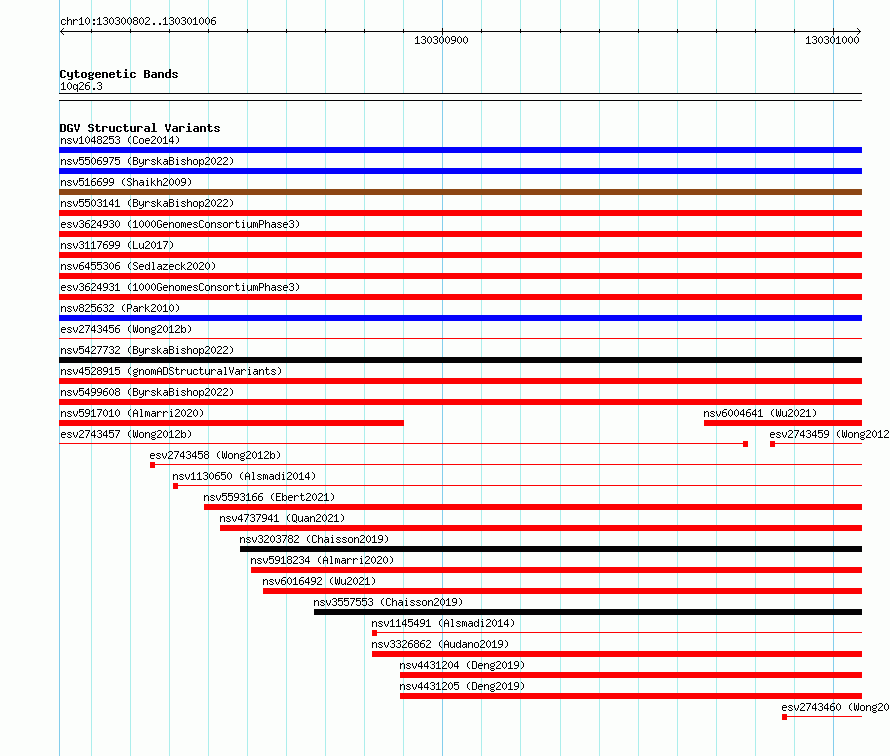
Task: Open nsv5499608 (ByrskaBishop2022) label
Action: [147, 392]
